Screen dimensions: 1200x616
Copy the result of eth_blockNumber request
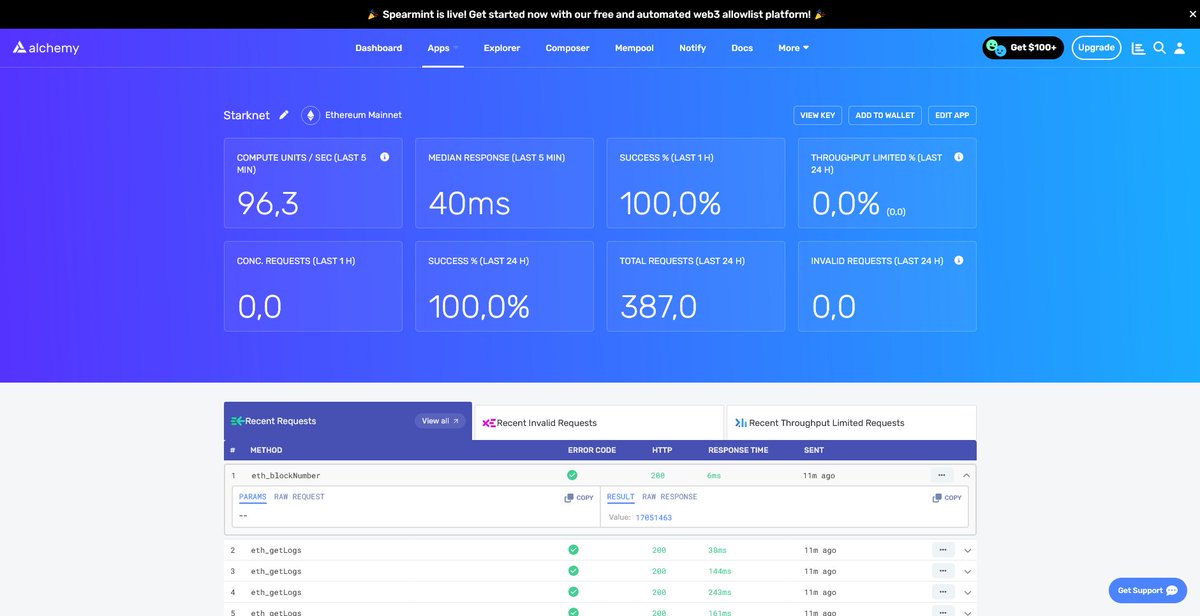click(947, 497)
